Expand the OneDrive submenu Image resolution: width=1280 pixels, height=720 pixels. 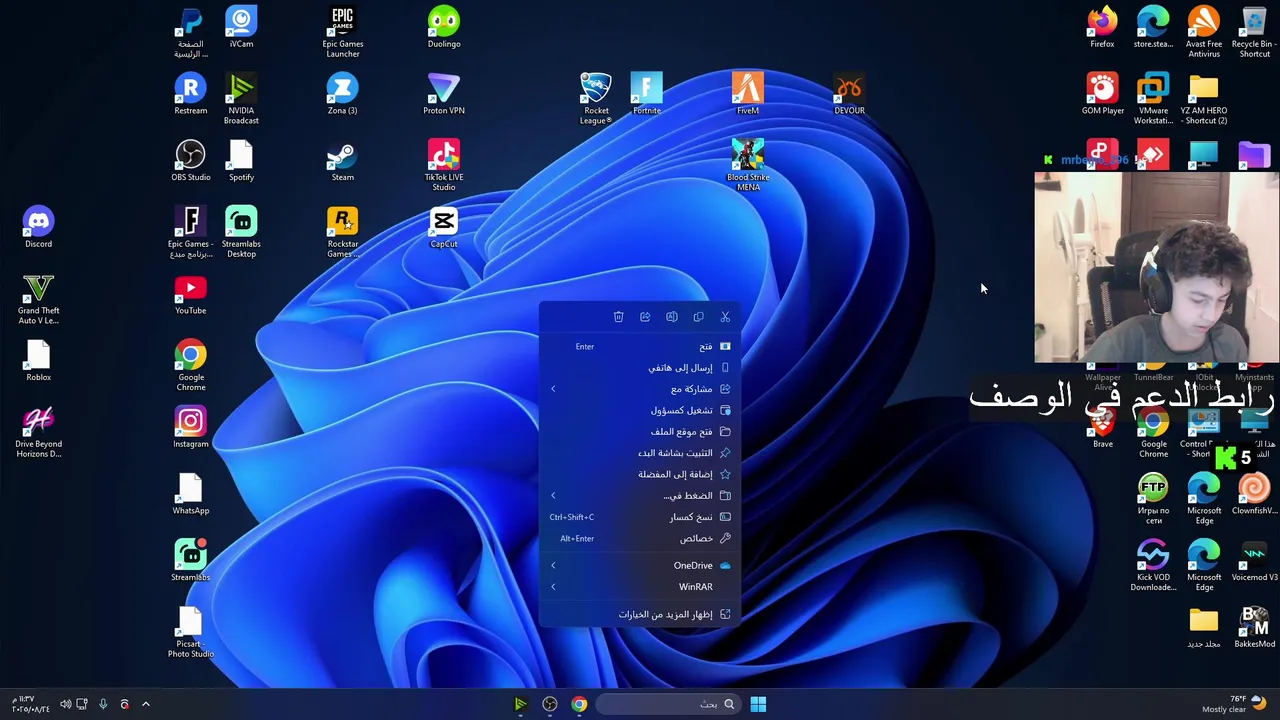[640, 565]
